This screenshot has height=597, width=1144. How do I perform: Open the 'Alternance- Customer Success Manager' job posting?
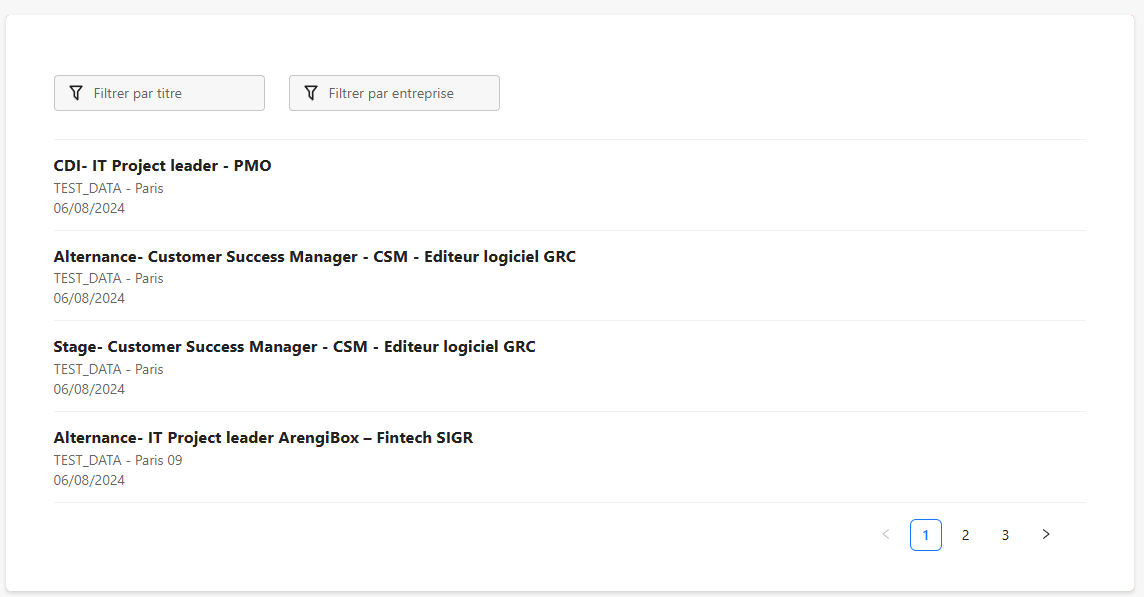pos(314,256)
